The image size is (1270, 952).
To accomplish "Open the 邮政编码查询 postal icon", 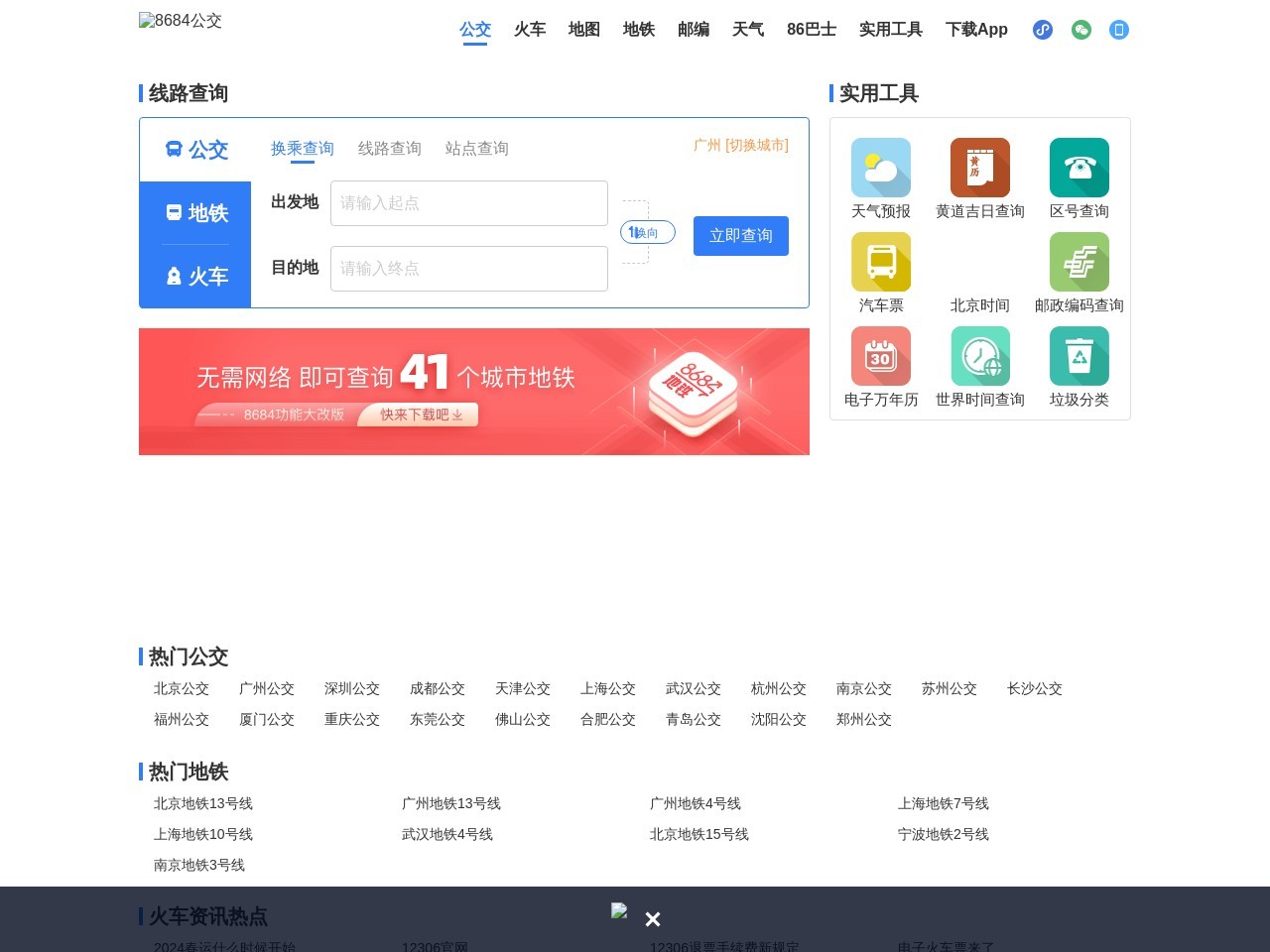I will [x=1079, y=262].
